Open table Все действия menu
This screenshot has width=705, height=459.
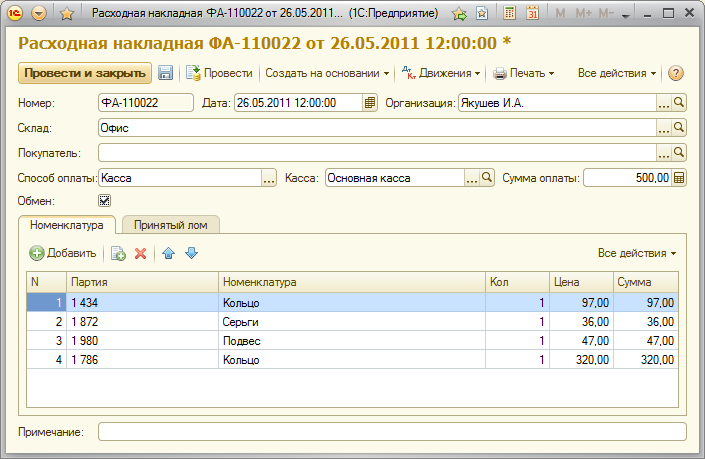point(637,253)
